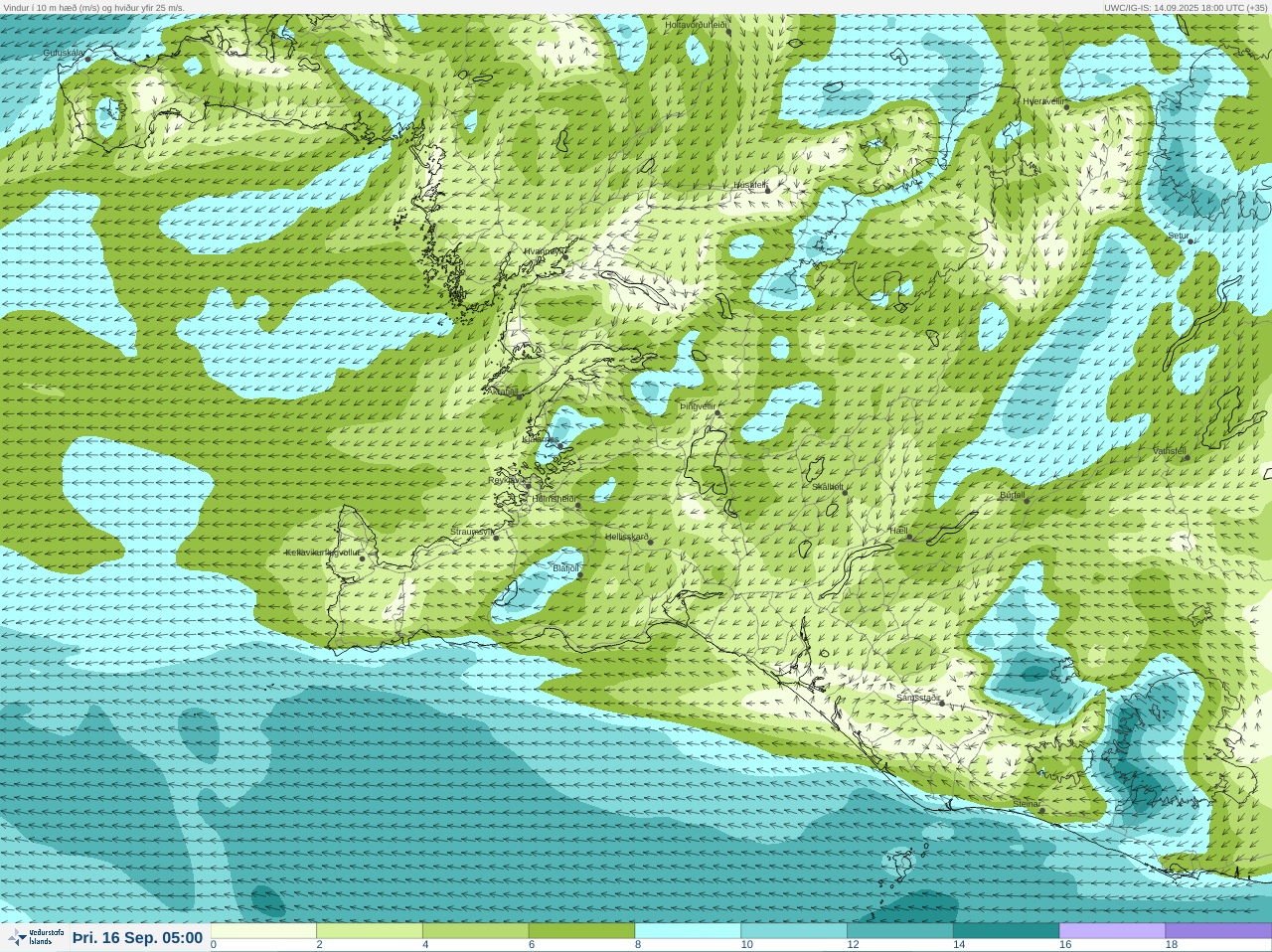
Task: Click the 10–12 m/s teal legend swatch
Action: [794, 931]
